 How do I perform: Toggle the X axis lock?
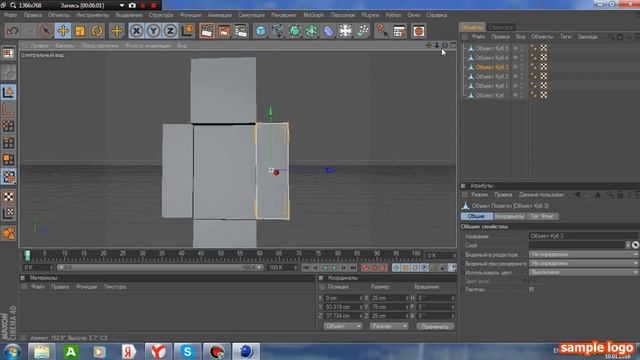click(x=136, y=31)
